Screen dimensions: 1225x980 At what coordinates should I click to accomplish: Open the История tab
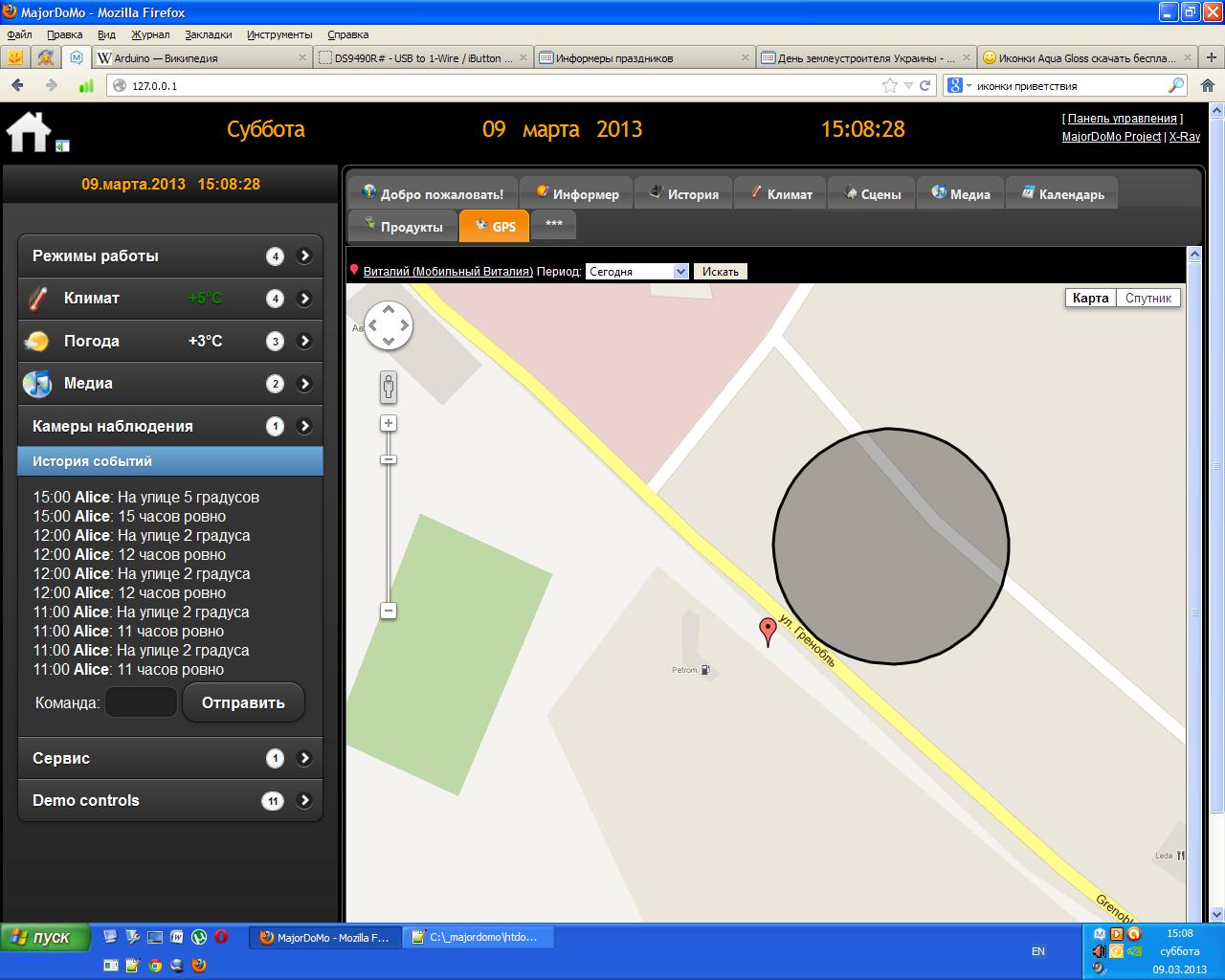point(683,193)
